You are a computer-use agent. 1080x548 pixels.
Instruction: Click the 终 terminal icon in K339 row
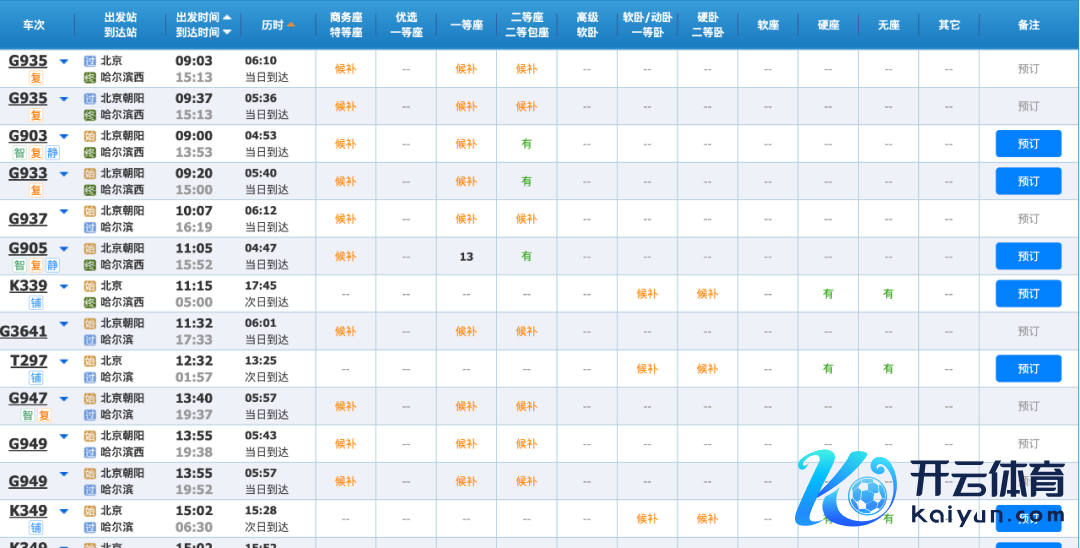click(90, 302)
